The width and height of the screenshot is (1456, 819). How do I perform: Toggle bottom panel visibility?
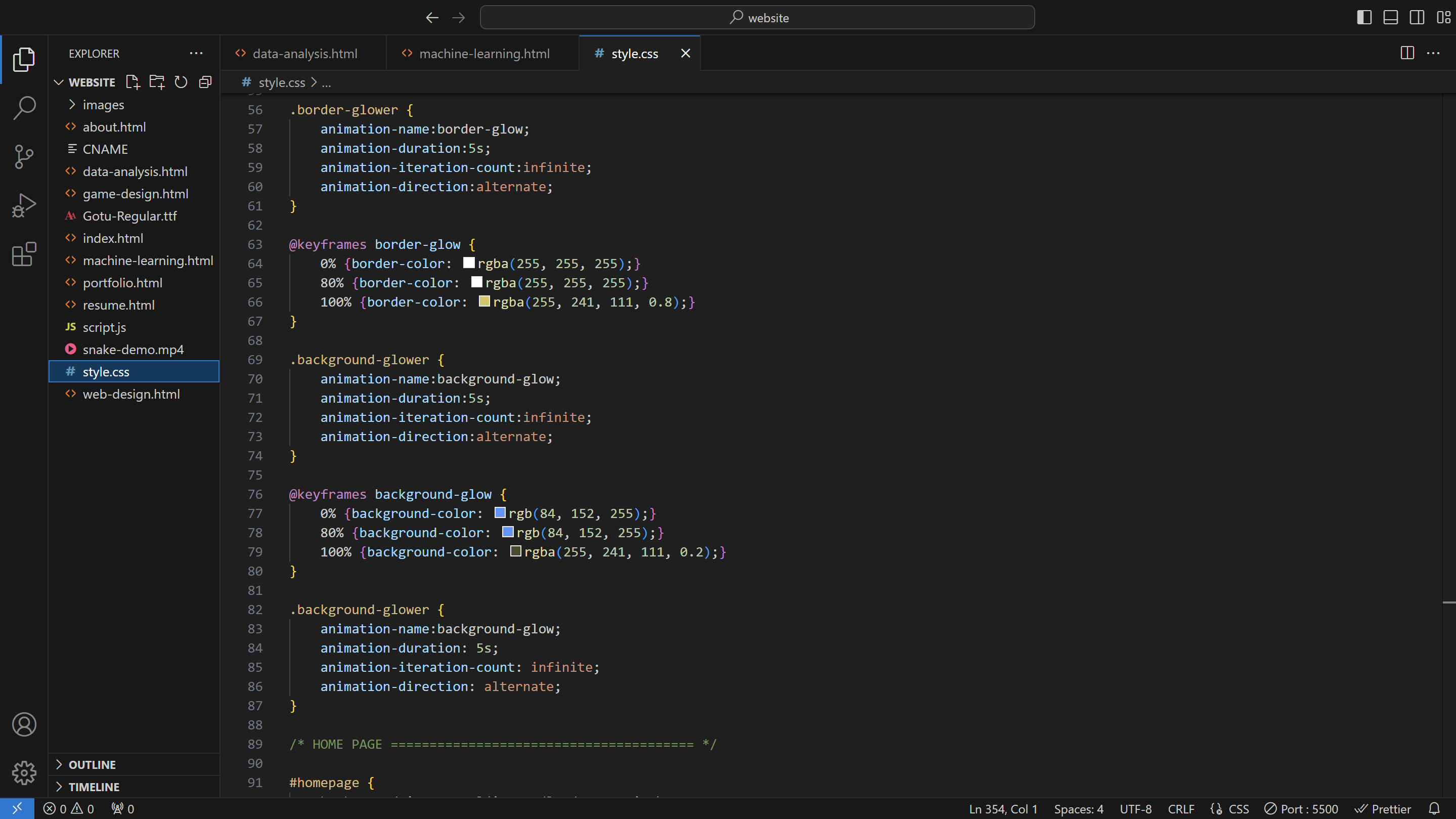pyautogui.click(x=1390, y=18)
